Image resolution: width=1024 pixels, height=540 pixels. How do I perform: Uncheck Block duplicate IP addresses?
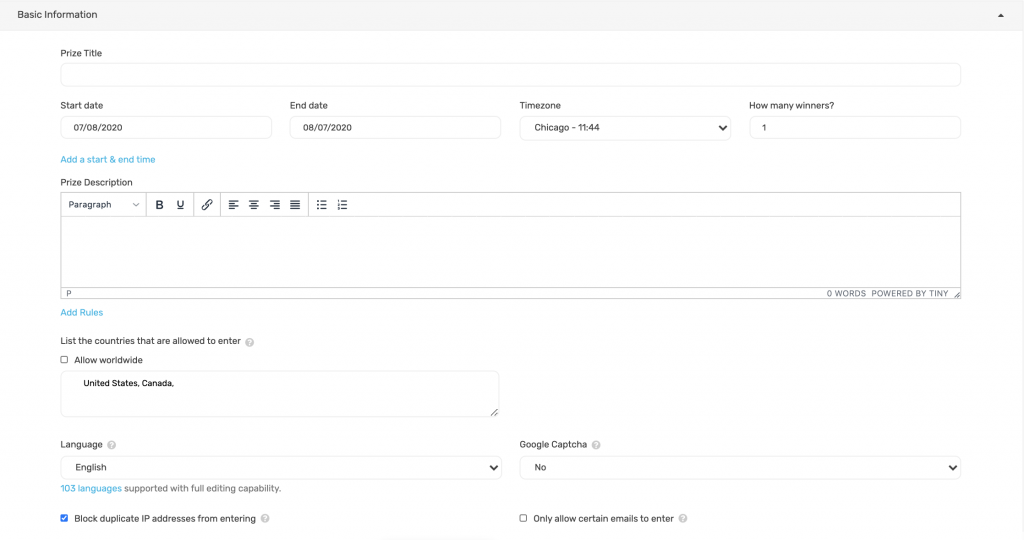point(64,518)
